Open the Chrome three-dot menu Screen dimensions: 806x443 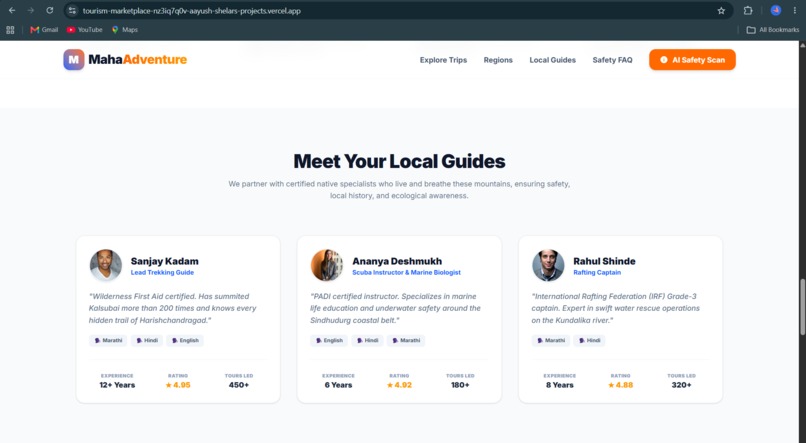point(795,10)
